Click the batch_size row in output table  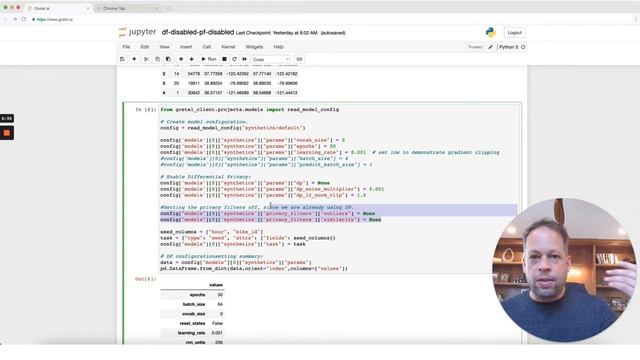click(x=192, y=304)
